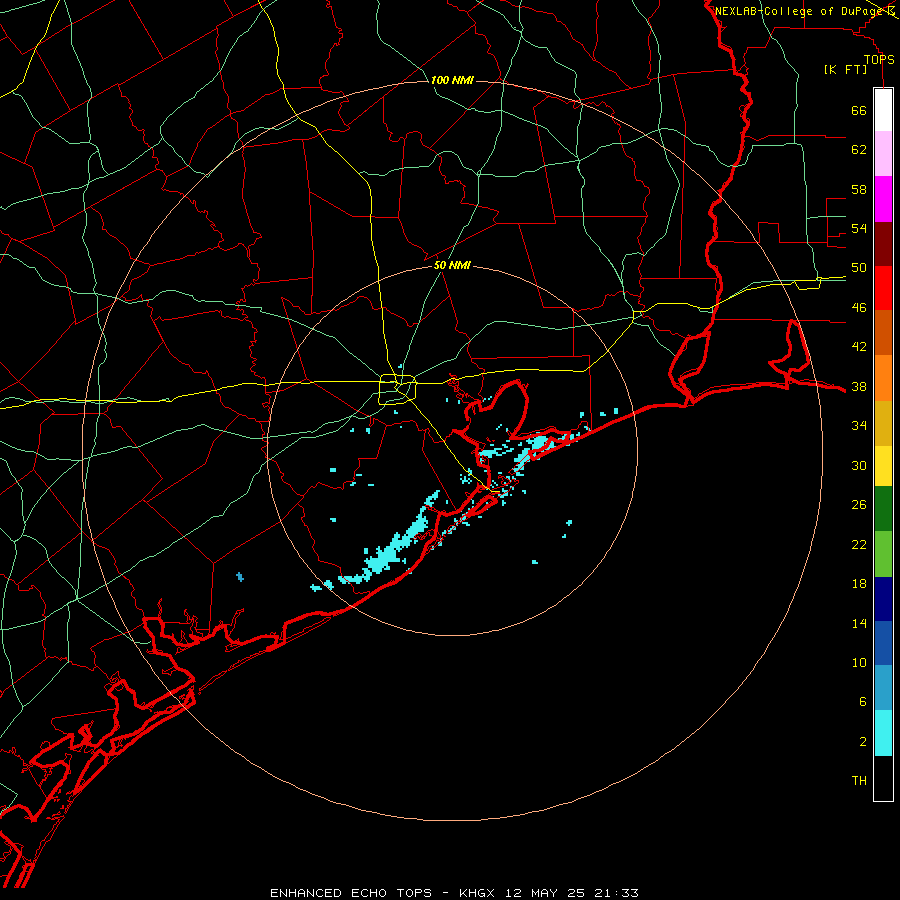The width and height of the screenshot is (900, 900).
Task: Click the light green 22 K FT swatch
Action: [883, 554]
